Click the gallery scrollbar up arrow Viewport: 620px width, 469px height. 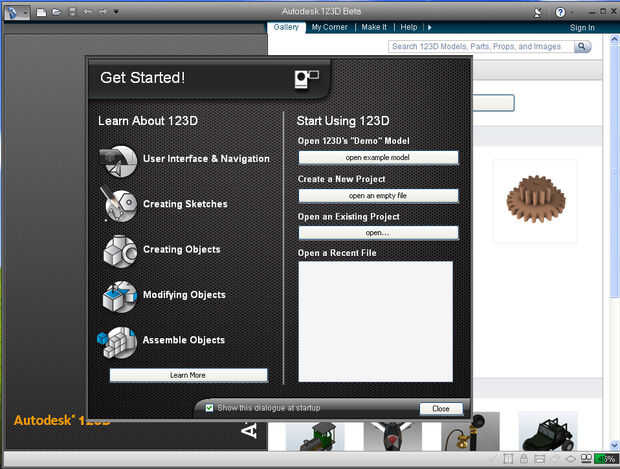coord(614,39)
